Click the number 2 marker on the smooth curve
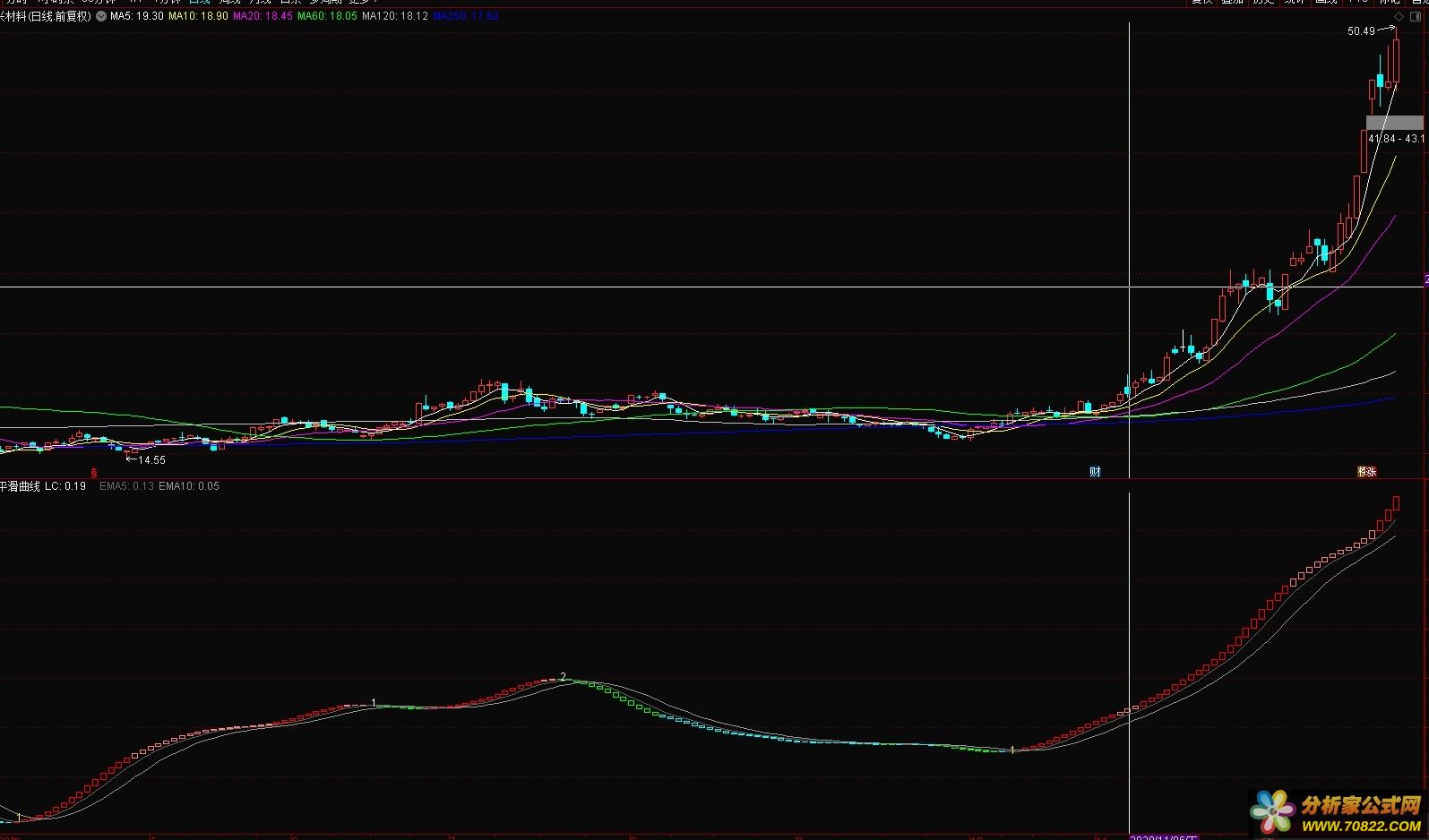Screen dimensions: 1429x840 pyautogui.click(x=563, y=676)
